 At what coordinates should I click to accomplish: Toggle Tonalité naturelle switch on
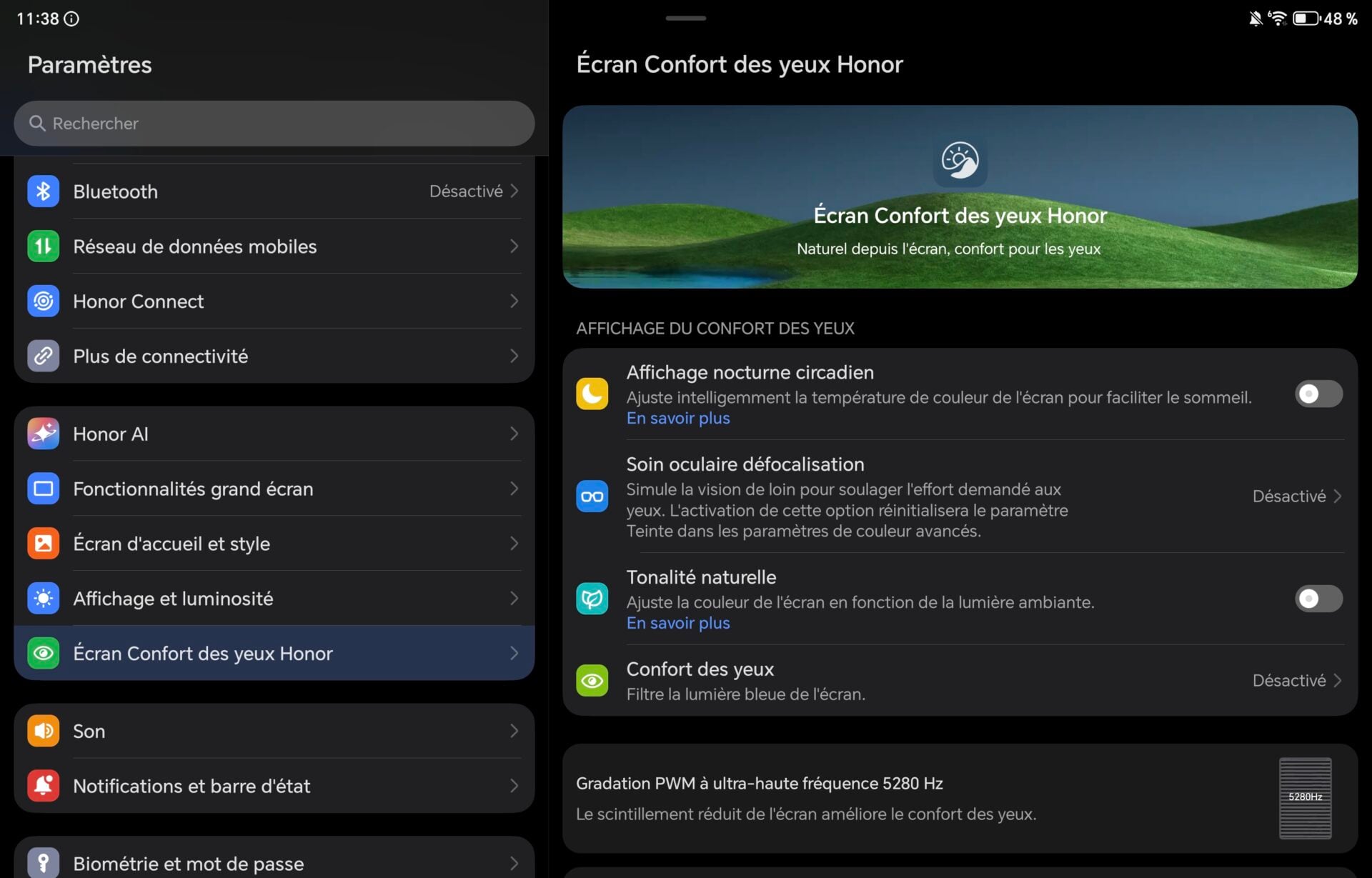pyautogui.click(x=1318, y=599)
